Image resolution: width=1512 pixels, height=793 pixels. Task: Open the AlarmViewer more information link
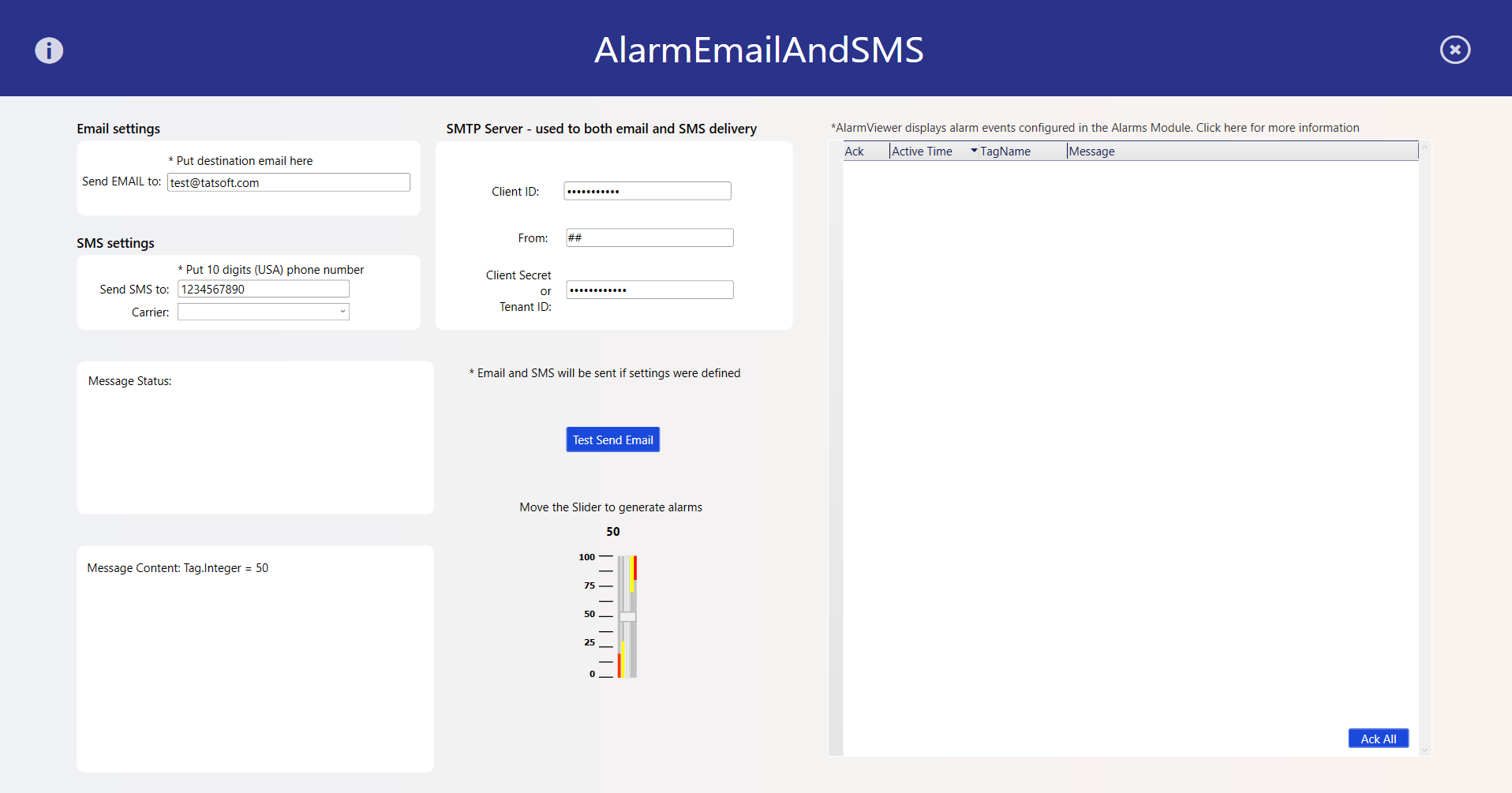pos(1277,128)
